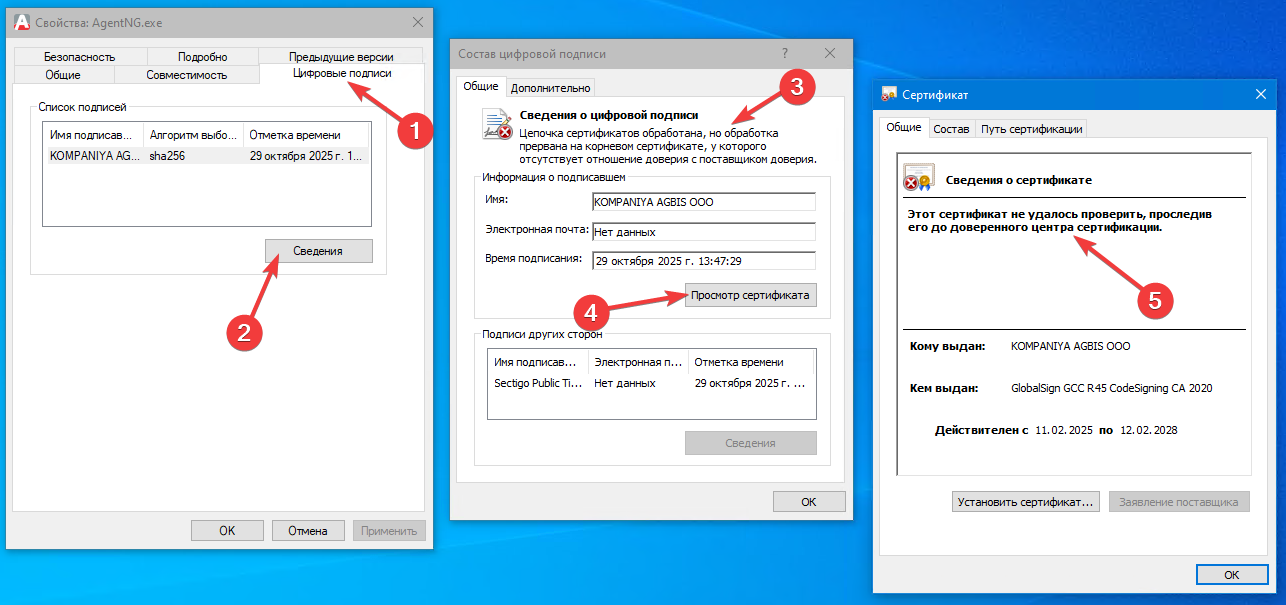1286x605 pixels.
Task: Open the Просмотр сертификата button
Action: 750,295
